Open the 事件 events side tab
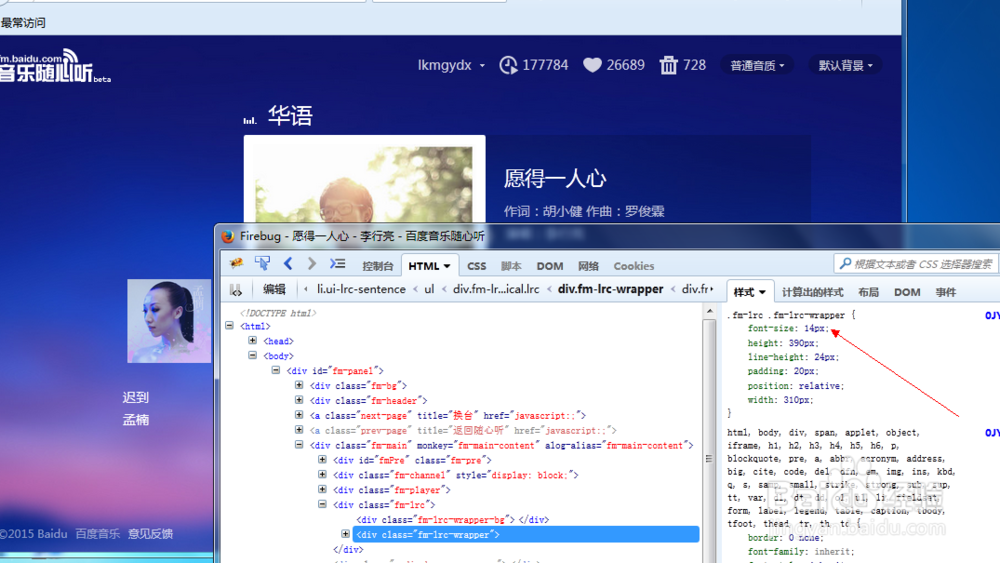 [x=946, y=292]
